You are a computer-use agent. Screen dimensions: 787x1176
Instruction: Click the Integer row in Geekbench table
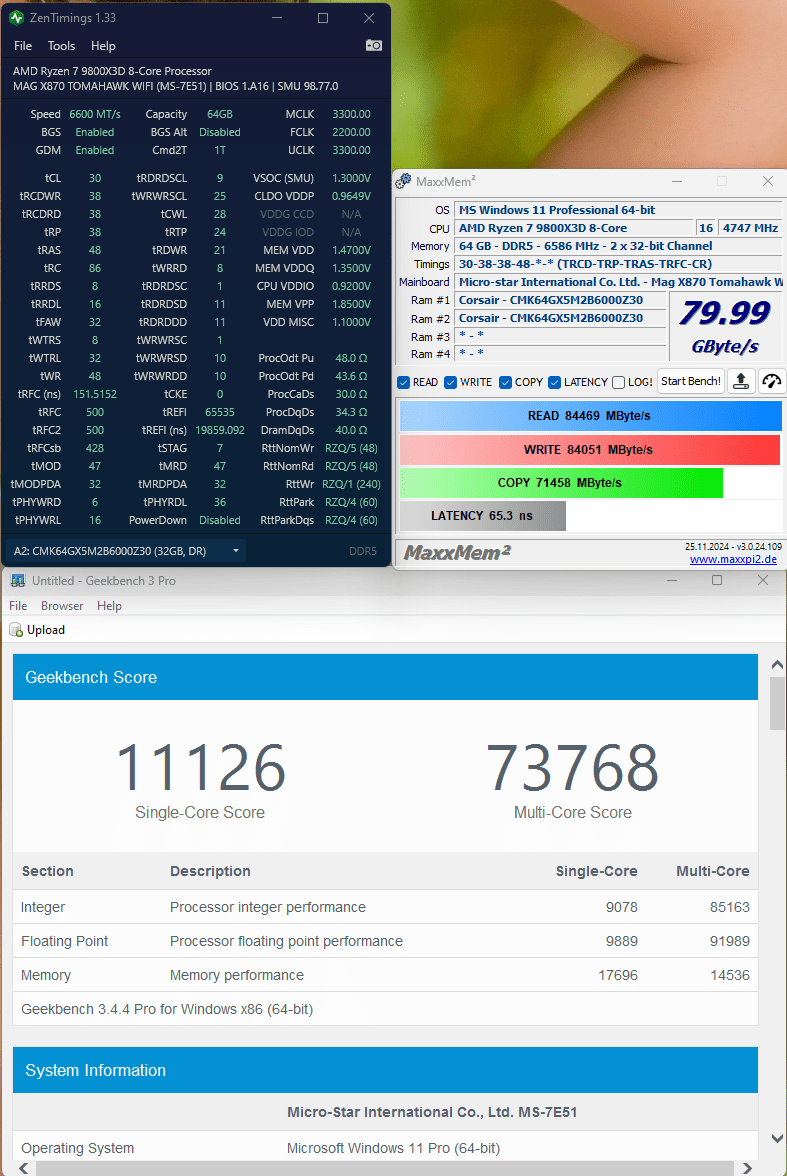(385, 907)
